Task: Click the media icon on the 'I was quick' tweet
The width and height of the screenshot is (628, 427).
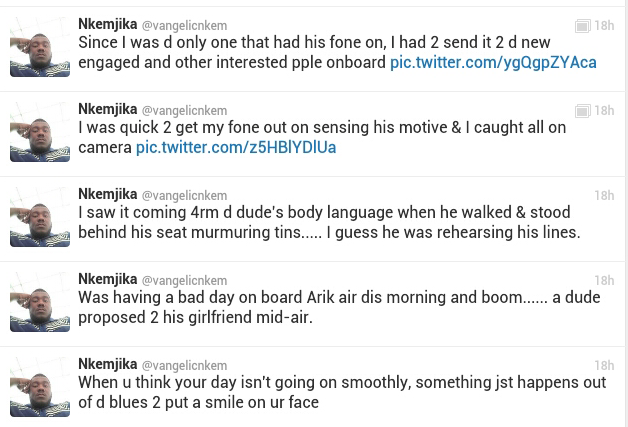Action: coord(582,111)
